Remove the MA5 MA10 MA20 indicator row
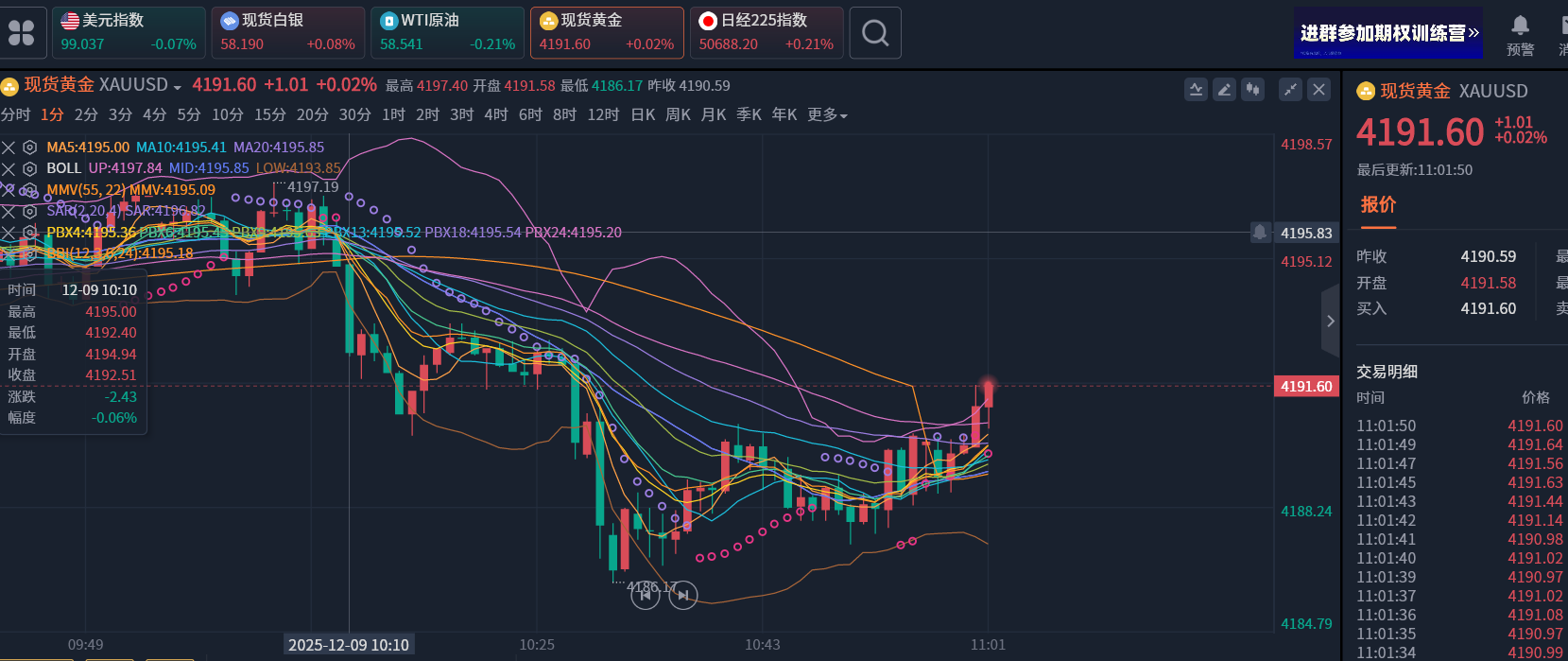Screen dimensions: 1568x661 pyautogui.click(x=9, y=148)
